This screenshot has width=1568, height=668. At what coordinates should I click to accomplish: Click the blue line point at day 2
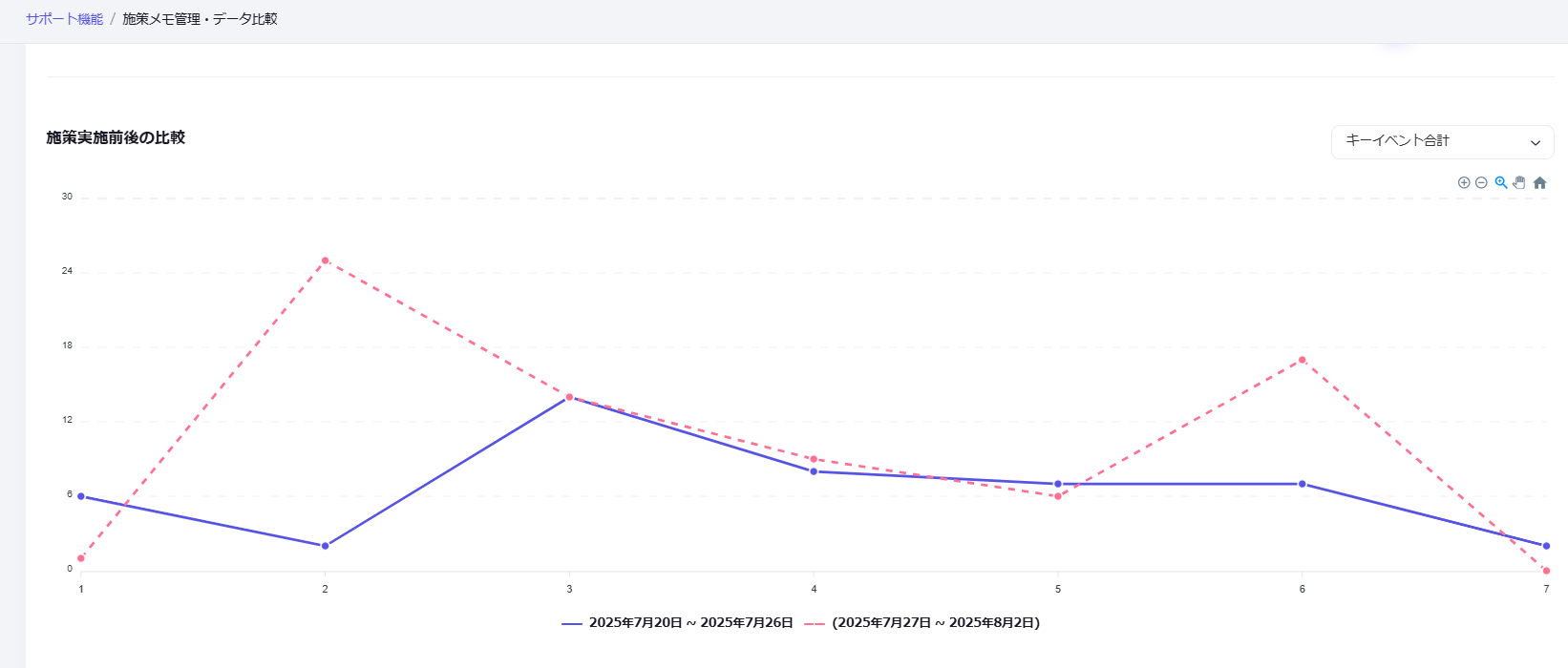pos(326,546)
